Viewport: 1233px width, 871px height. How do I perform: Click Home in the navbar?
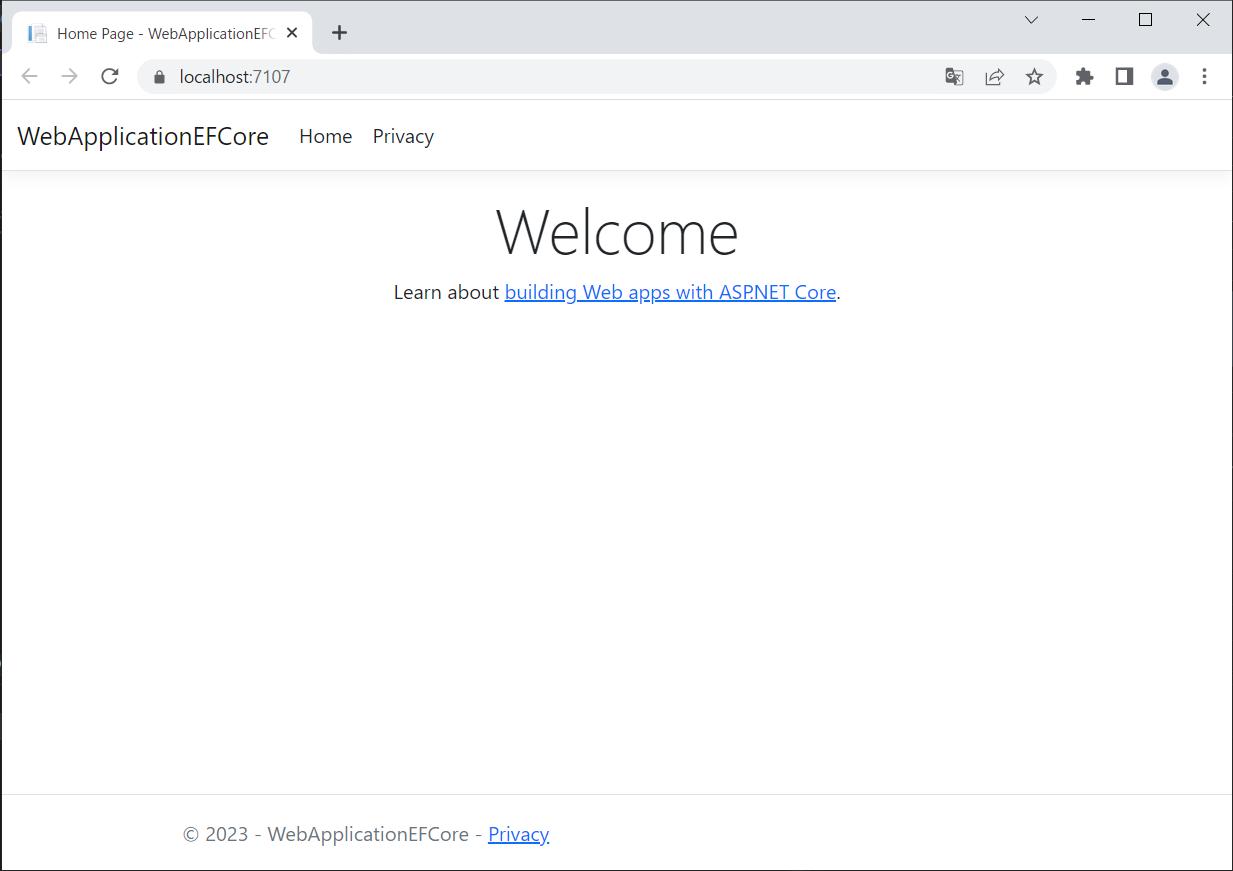tap(325, 137)
